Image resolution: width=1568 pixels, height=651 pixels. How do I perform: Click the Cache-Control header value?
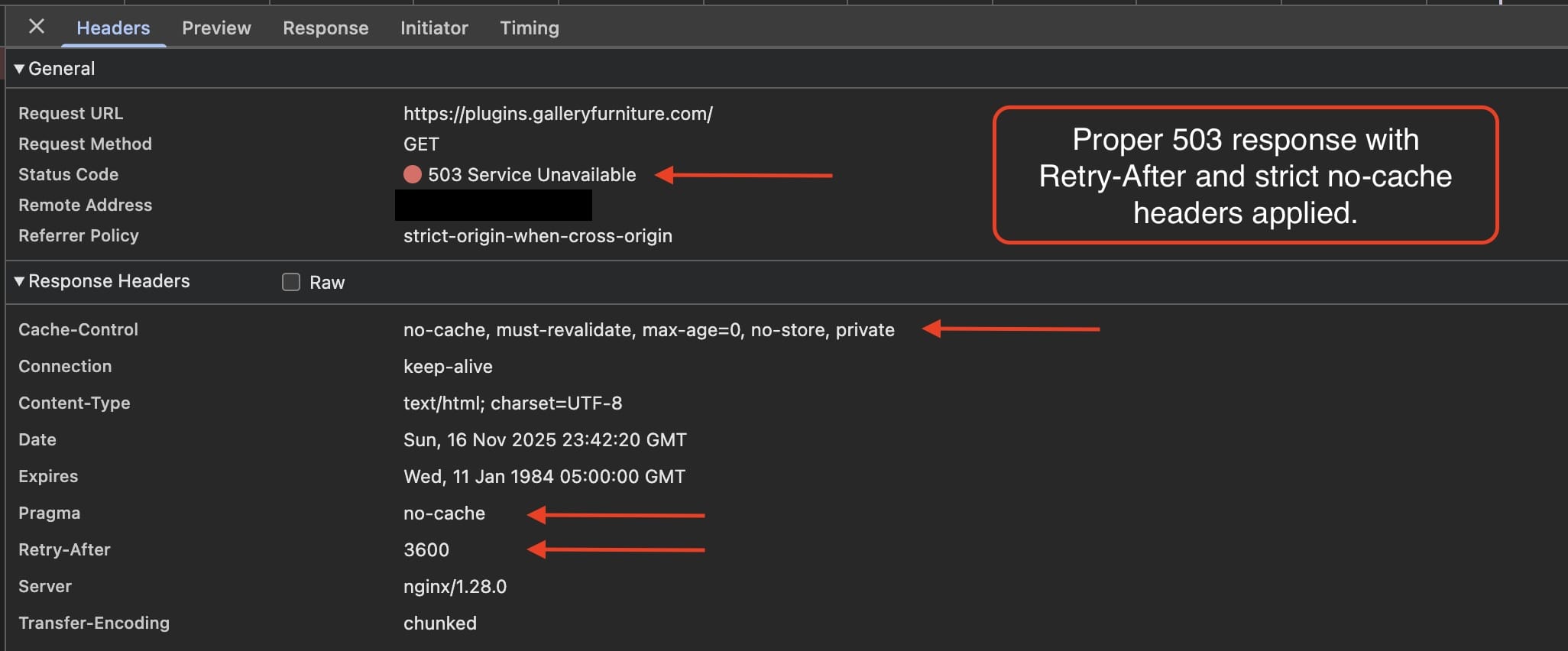tap(649, 330)
